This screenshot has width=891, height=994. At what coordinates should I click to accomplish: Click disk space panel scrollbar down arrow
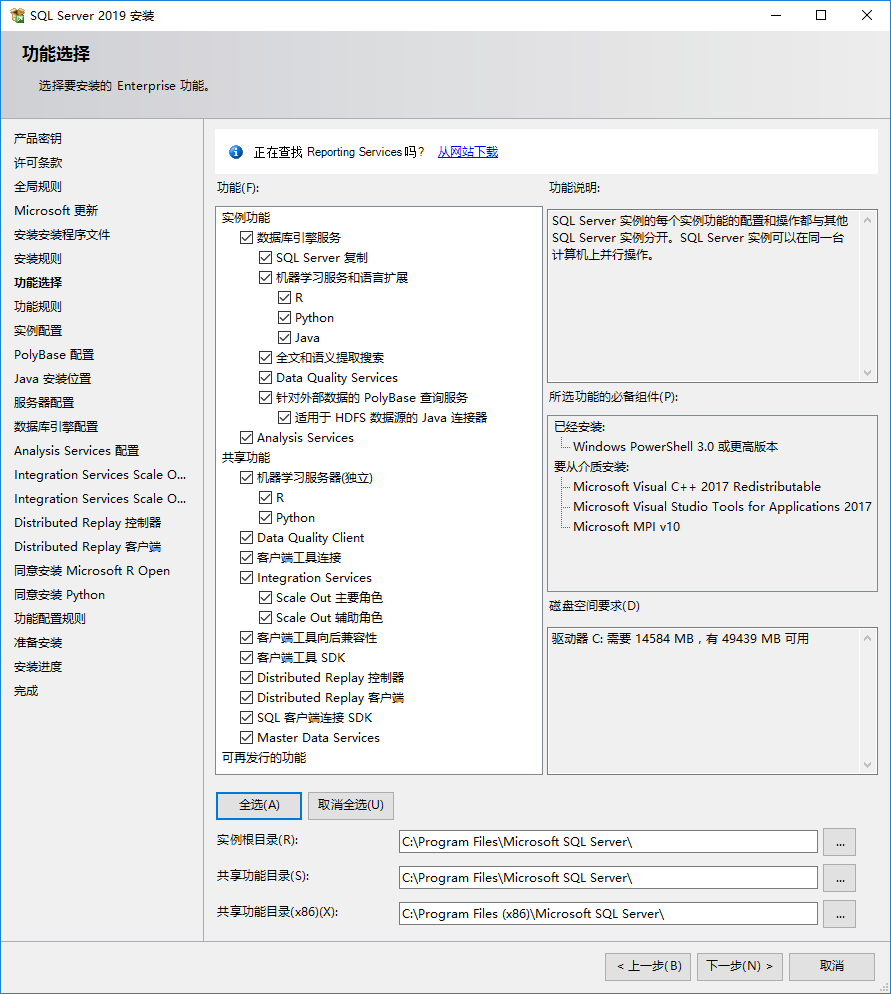(868, 765)
